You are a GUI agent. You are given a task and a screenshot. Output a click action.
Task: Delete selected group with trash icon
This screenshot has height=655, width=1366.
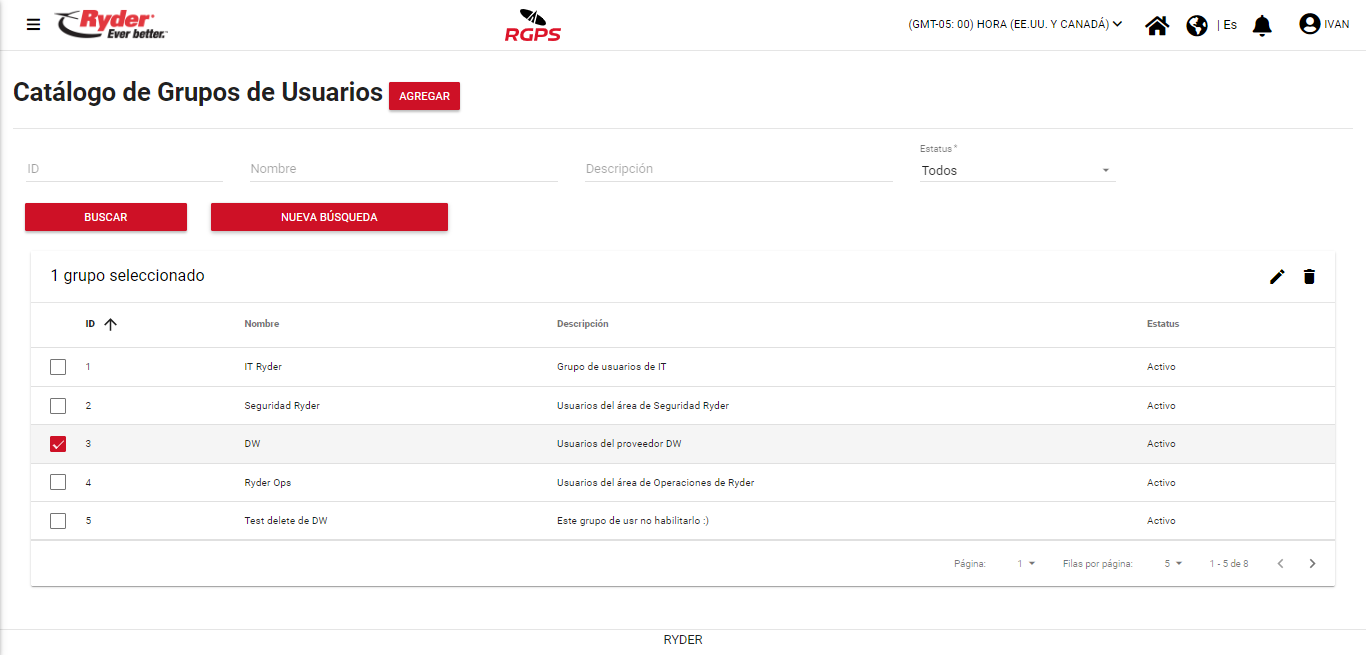click(1309, 277)
